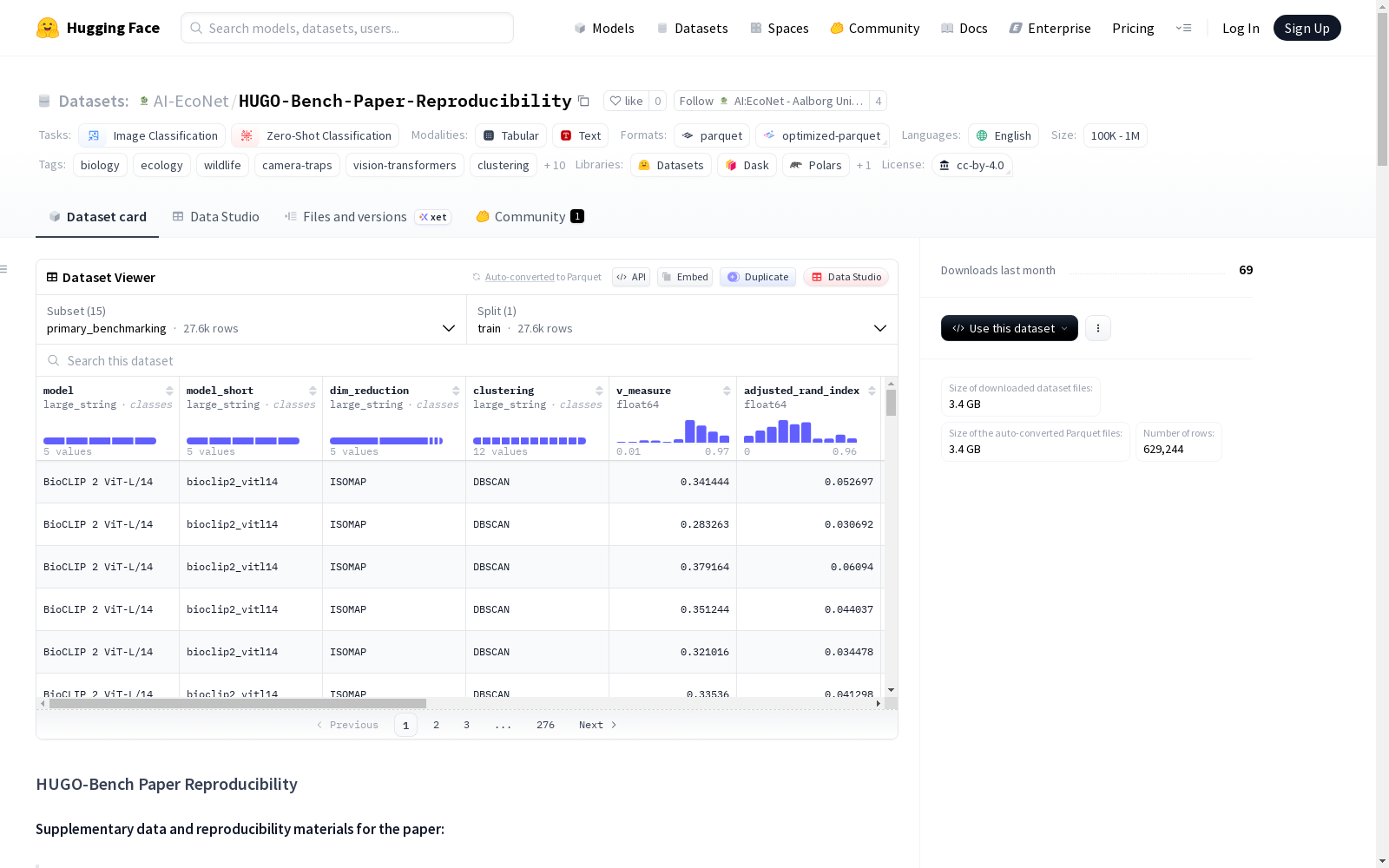
Task: Sort the v_measure column
Action: [x=727, y=391]
